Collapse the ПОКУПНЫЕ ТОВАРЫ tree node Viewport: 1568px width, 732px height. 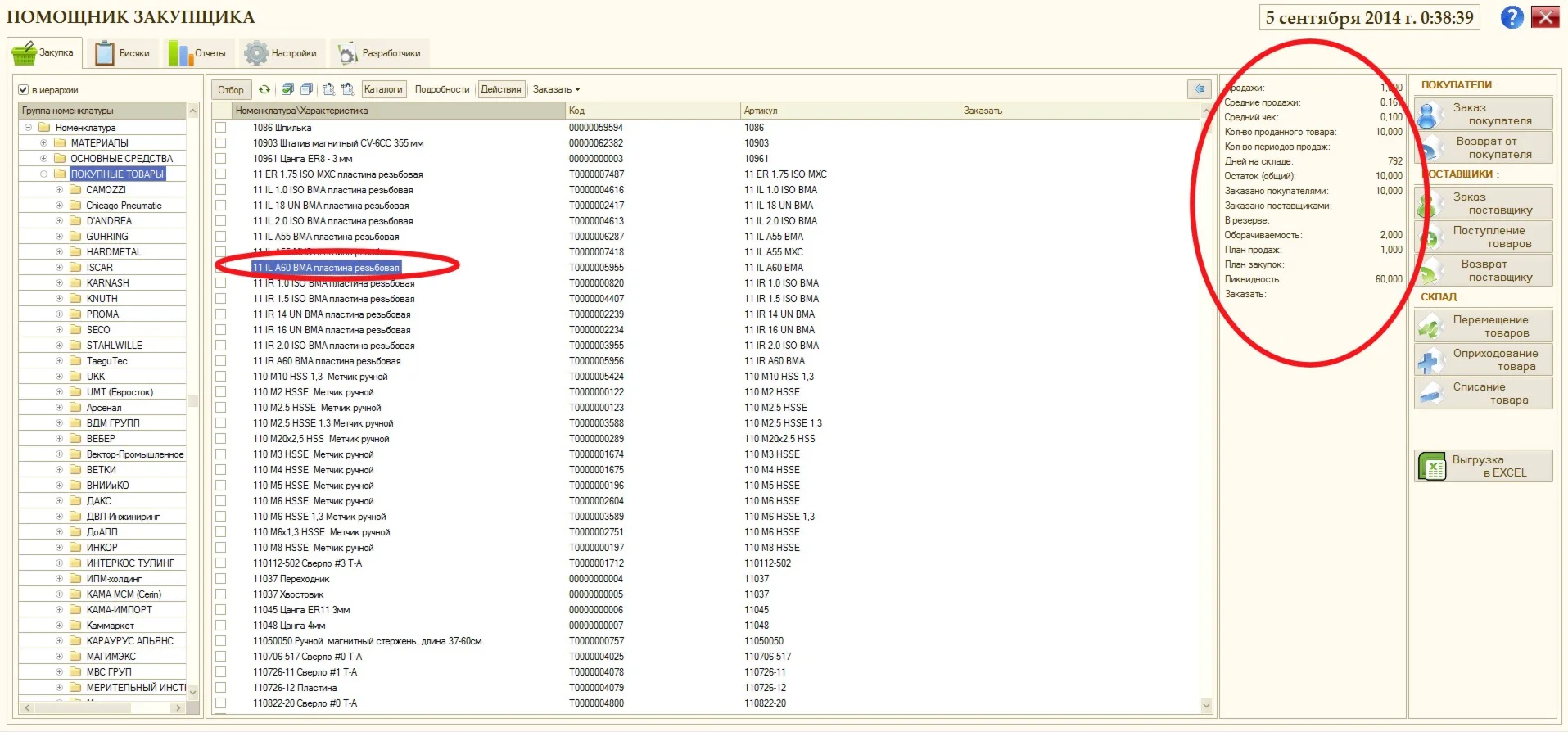click(43, 174)
